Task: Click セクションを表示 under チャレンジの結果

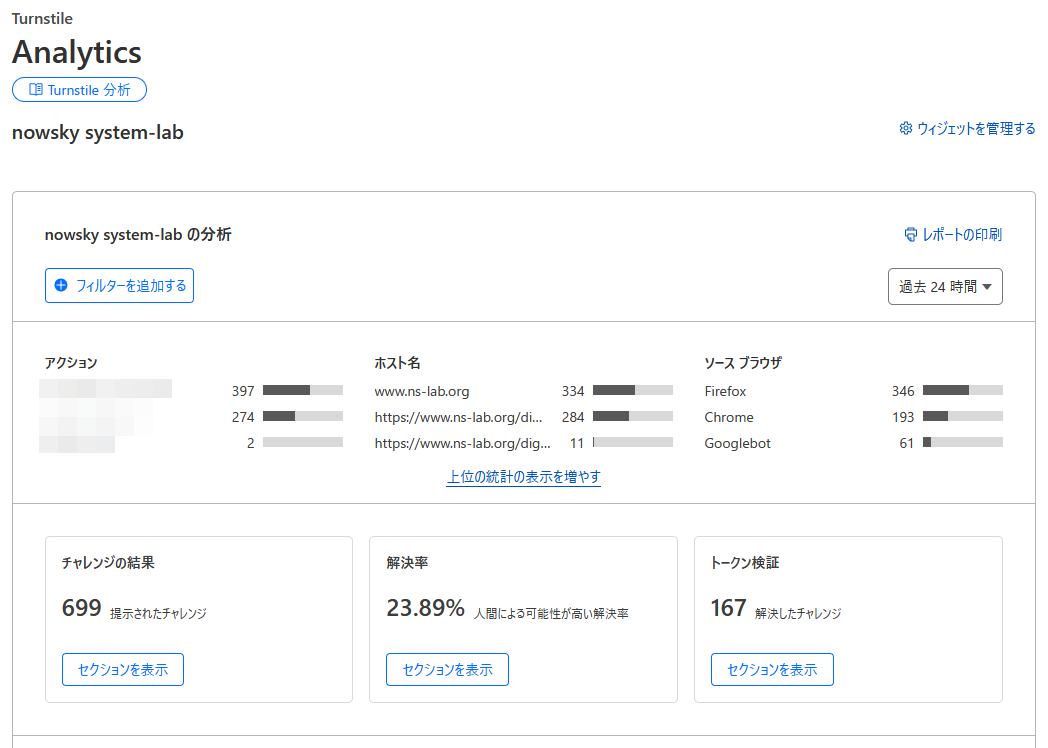Action: pos(123,670)
